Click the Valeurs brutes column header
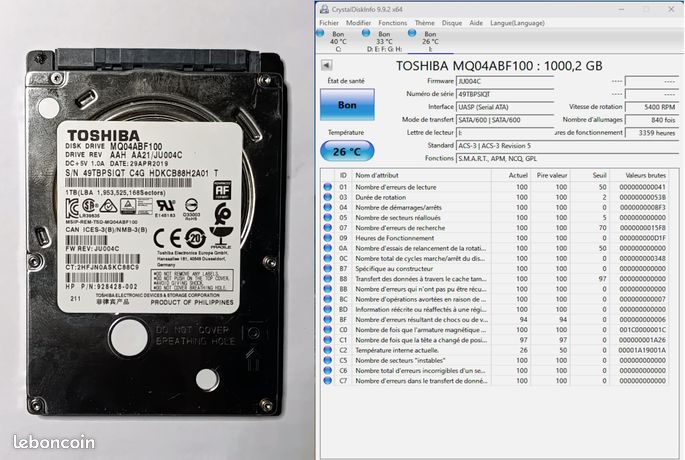The image size is (685, 460). pos(645,175)
